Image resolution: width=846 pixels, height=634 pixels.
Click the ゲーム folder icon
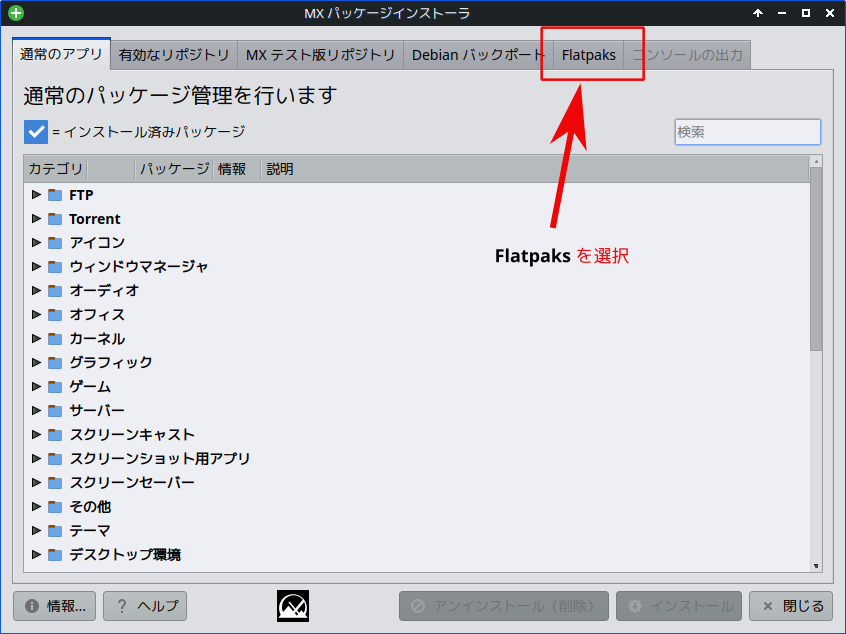[x=55, y=387]
